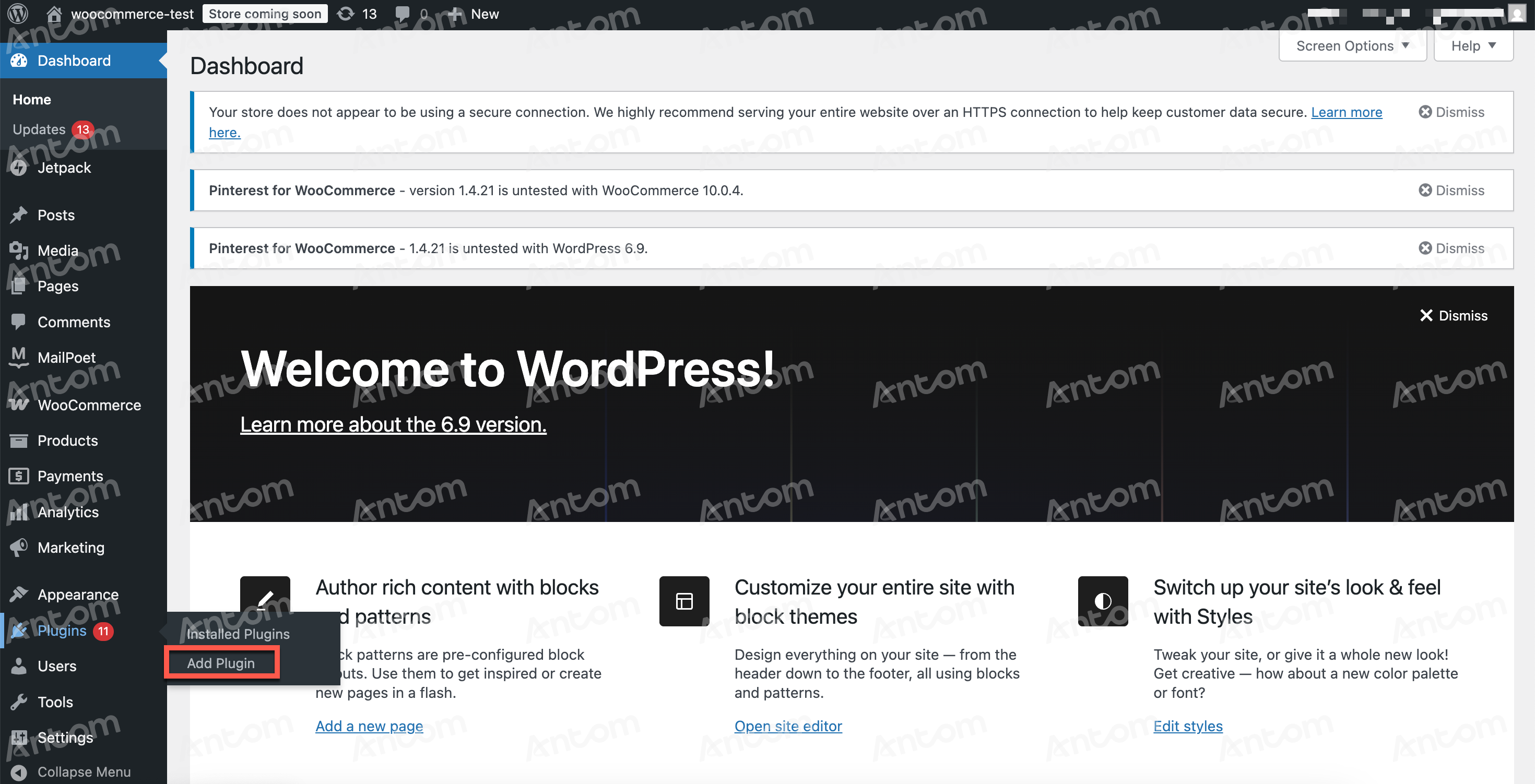The image size is (1535, 784).
Task: Expand the Screen Options panel
Action: tap(1353, 46)
